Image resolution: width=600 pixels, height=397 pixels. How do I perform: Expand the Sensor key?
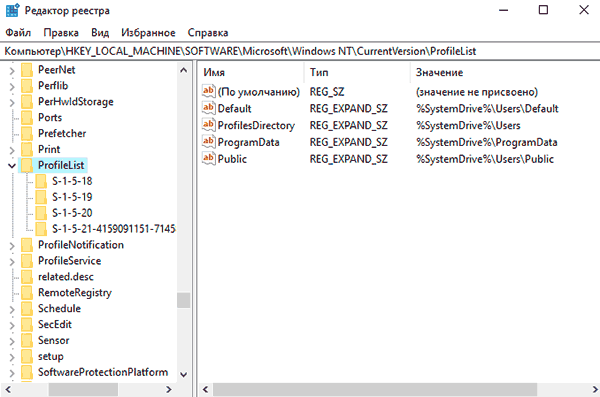coord(12,341)
